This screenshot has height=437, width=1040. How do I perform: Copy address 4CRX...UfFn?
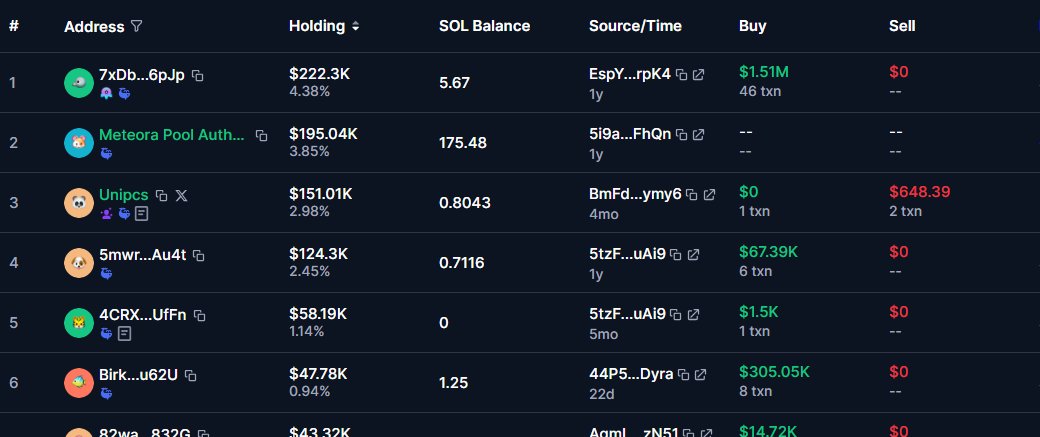click(x=200, y=316)
